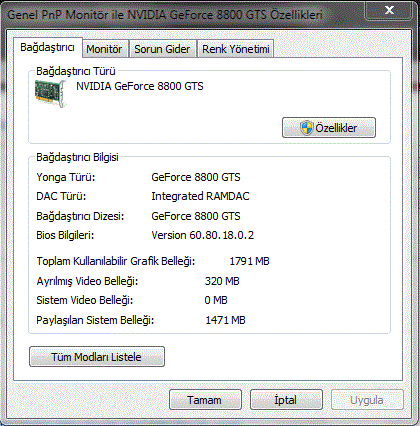Click the Ayrılmış Video Belleği 320 MB value
Viewport: 420px width, 426px height.
[x=222, y=281]
